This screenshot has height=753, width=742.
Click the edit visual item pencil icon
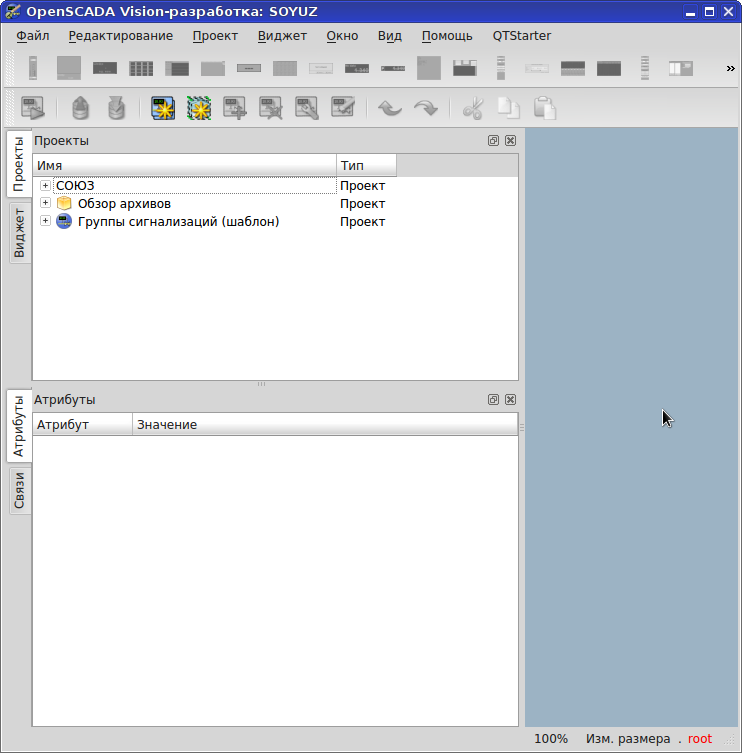coord(343,108)
